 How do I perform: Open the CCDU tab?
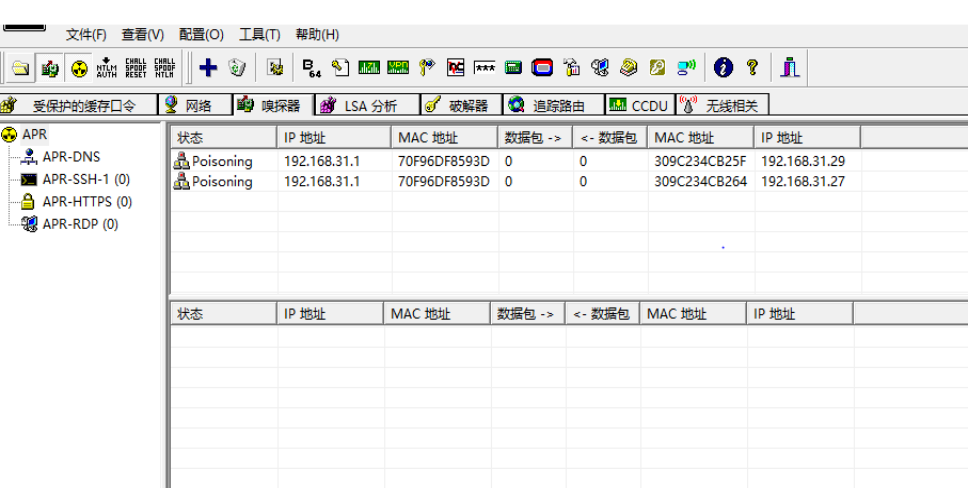point(640,105)
